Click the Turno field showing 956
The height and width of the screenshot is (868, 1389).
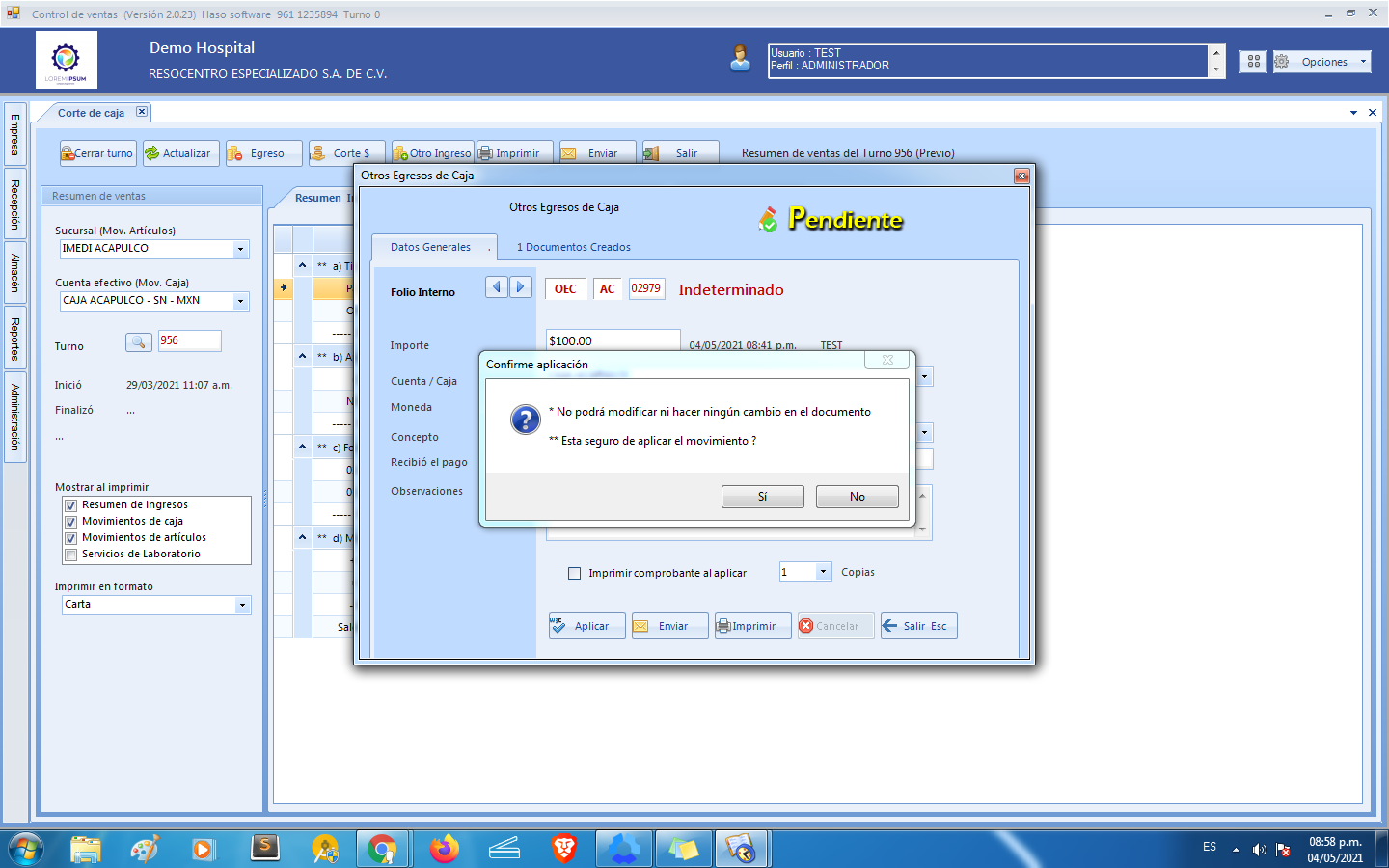(x=189, y=340)
